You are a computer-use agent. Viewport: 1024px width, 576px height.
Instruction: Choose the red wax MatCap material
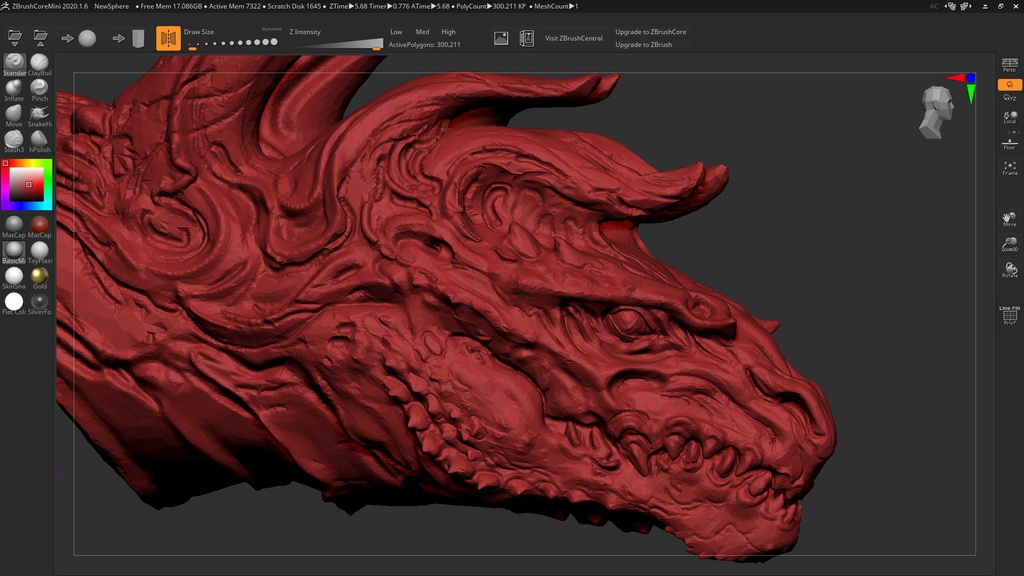[x=39, y=227]
